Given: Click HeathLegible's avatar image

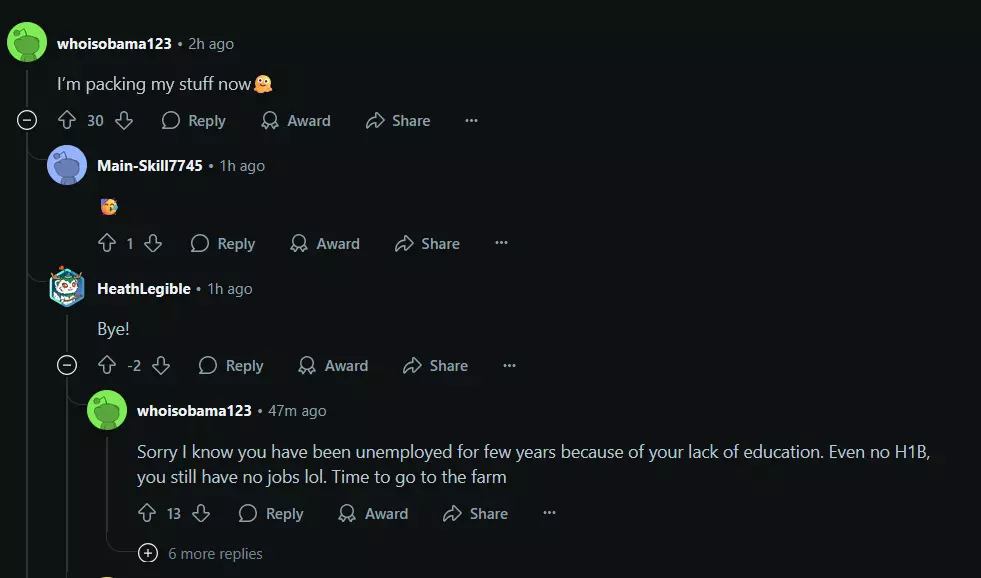Looking at the screenshot, I should [67, 288].
